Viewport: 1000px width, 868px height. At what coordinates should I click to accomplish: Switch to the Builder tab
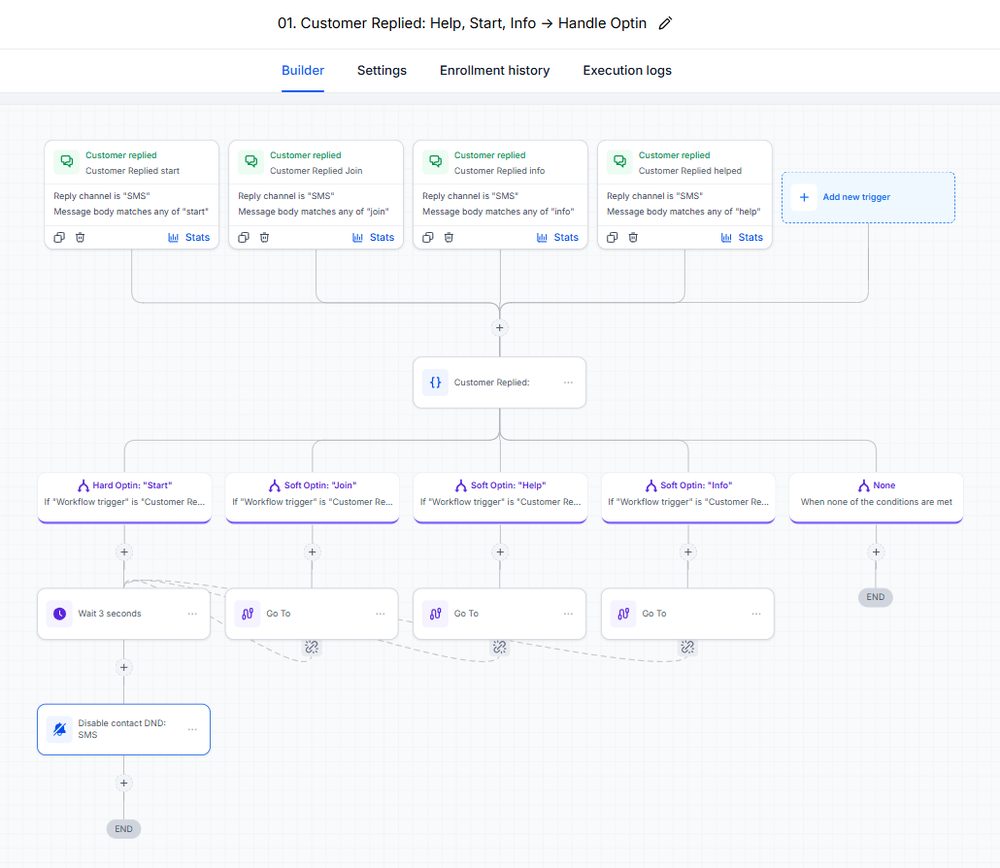click(x=303, y=70)
